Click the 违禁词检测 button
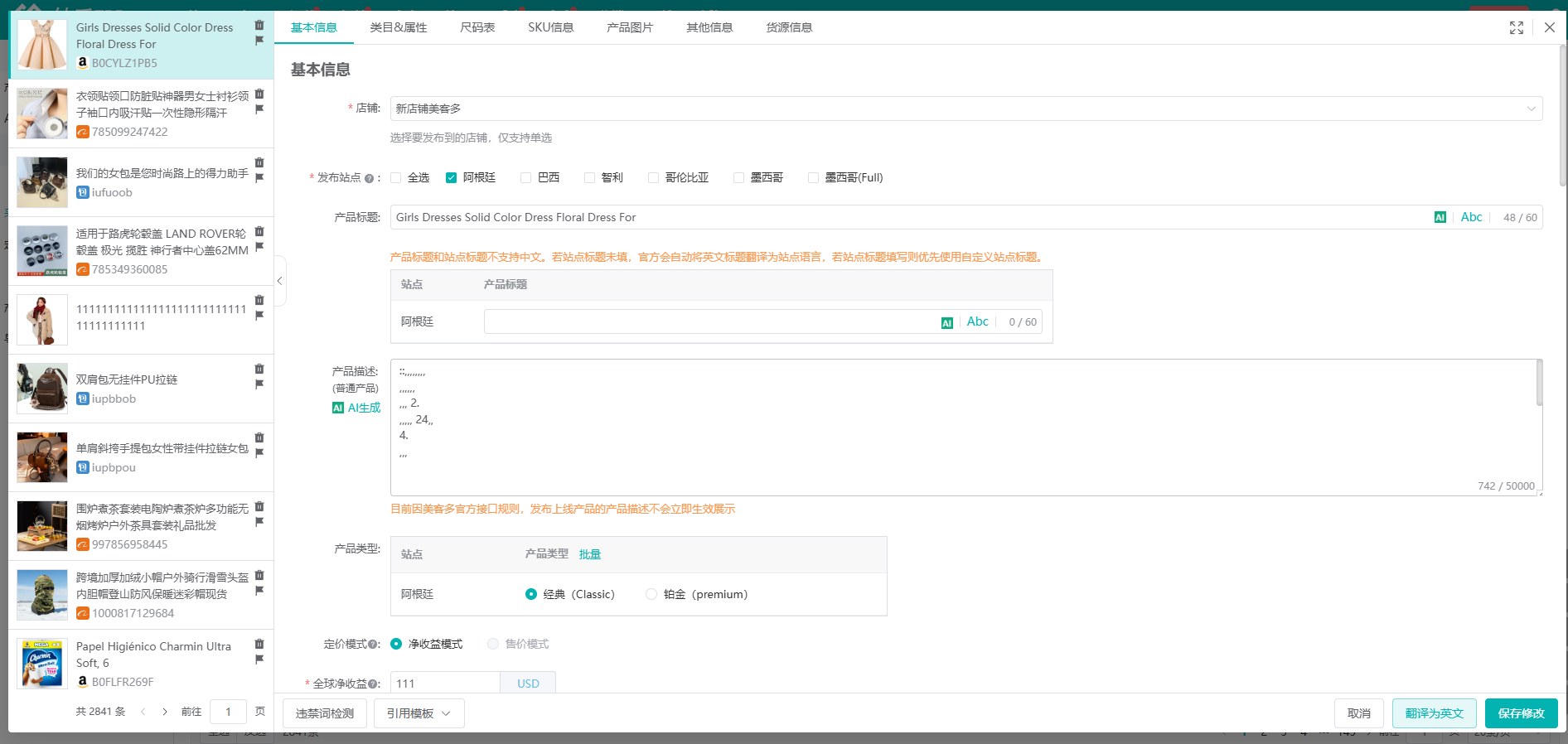This screenshot has height=744, width=1568. click(x=324, y=713)
